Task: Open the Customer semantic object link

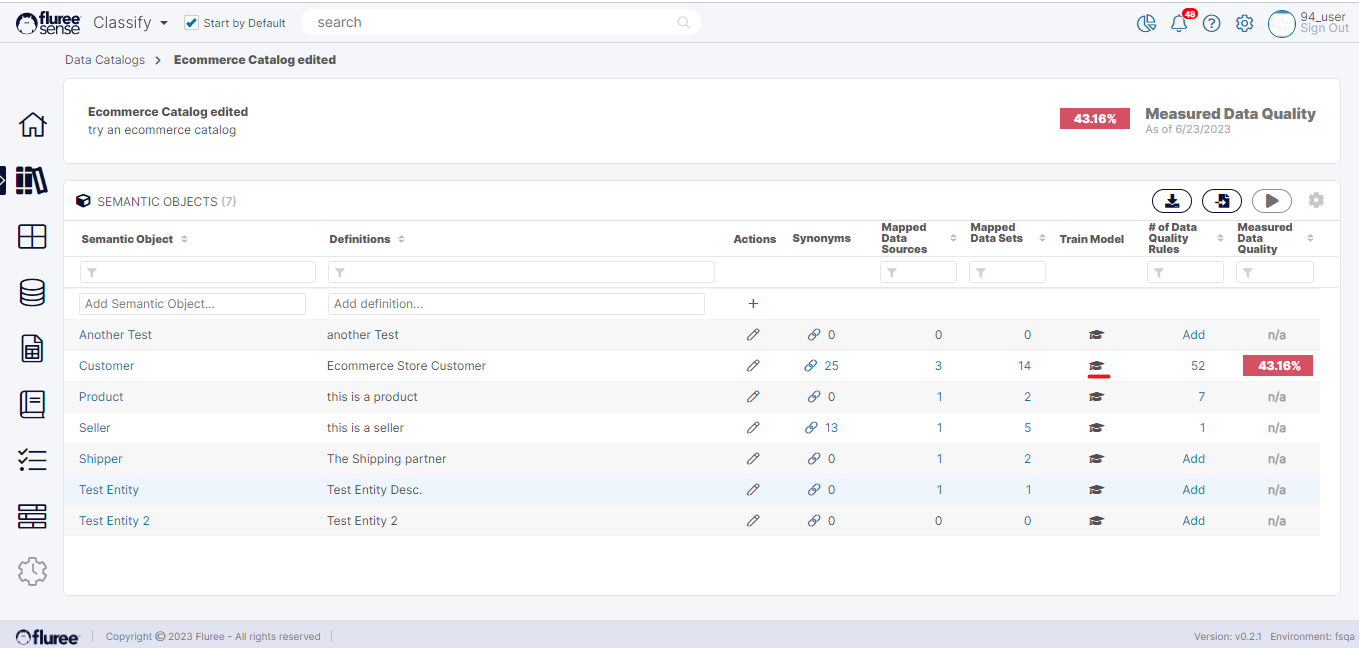Action: click(x=106, y=366)
